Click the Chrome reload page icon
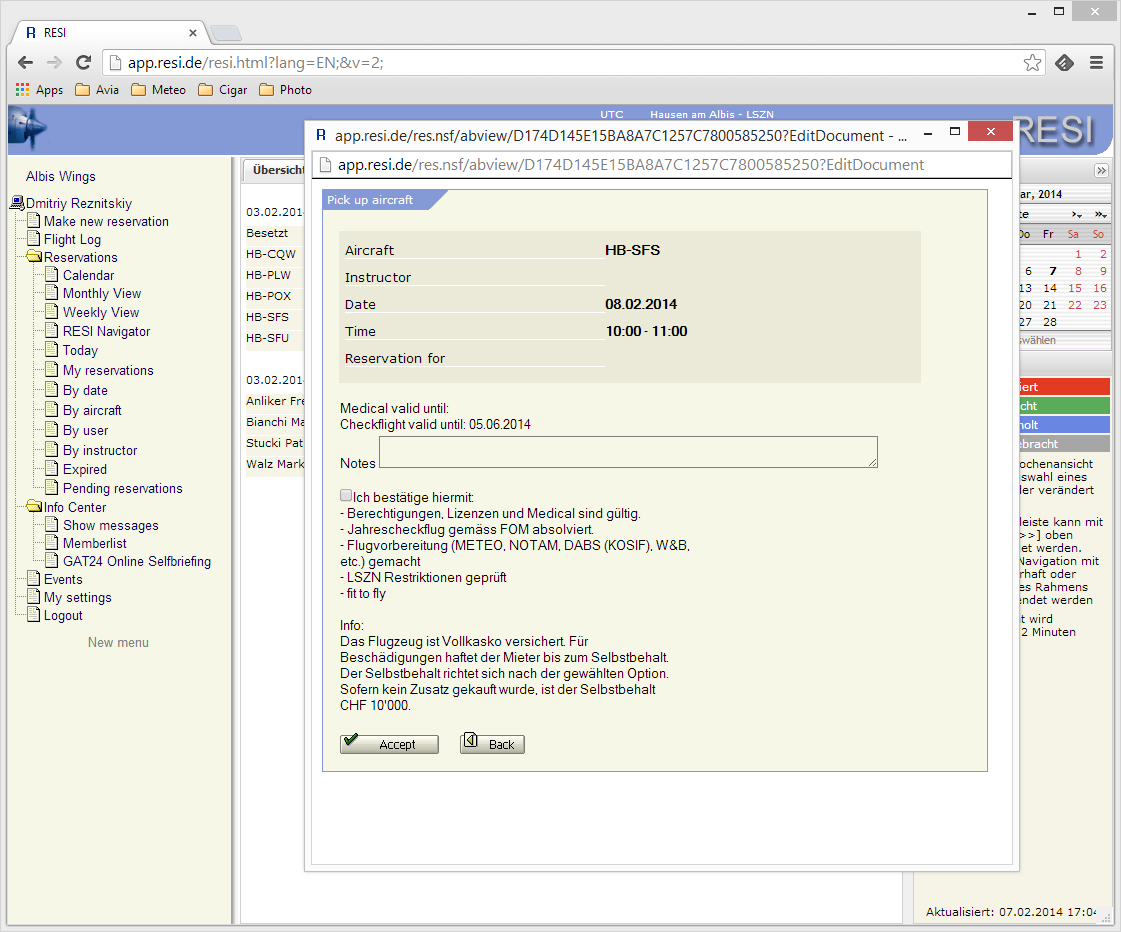1121x932 pixels. [x=84, y=62]
